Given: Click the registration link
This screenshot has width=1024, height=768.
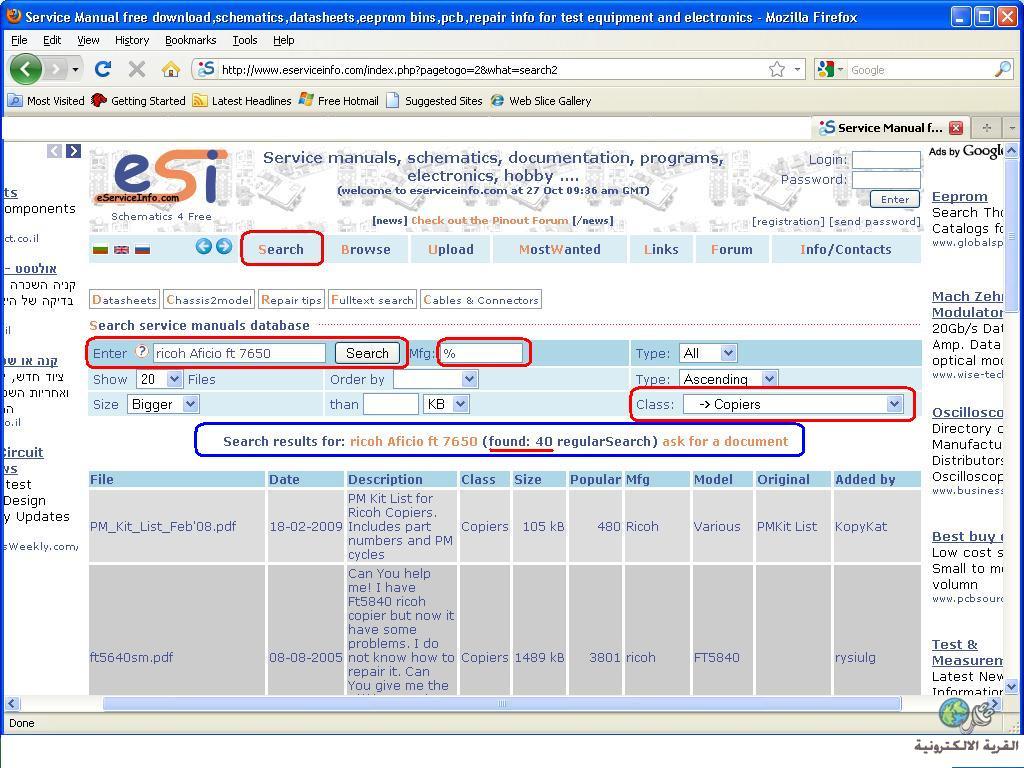Looking at the screenshot, I should [788, 221].
